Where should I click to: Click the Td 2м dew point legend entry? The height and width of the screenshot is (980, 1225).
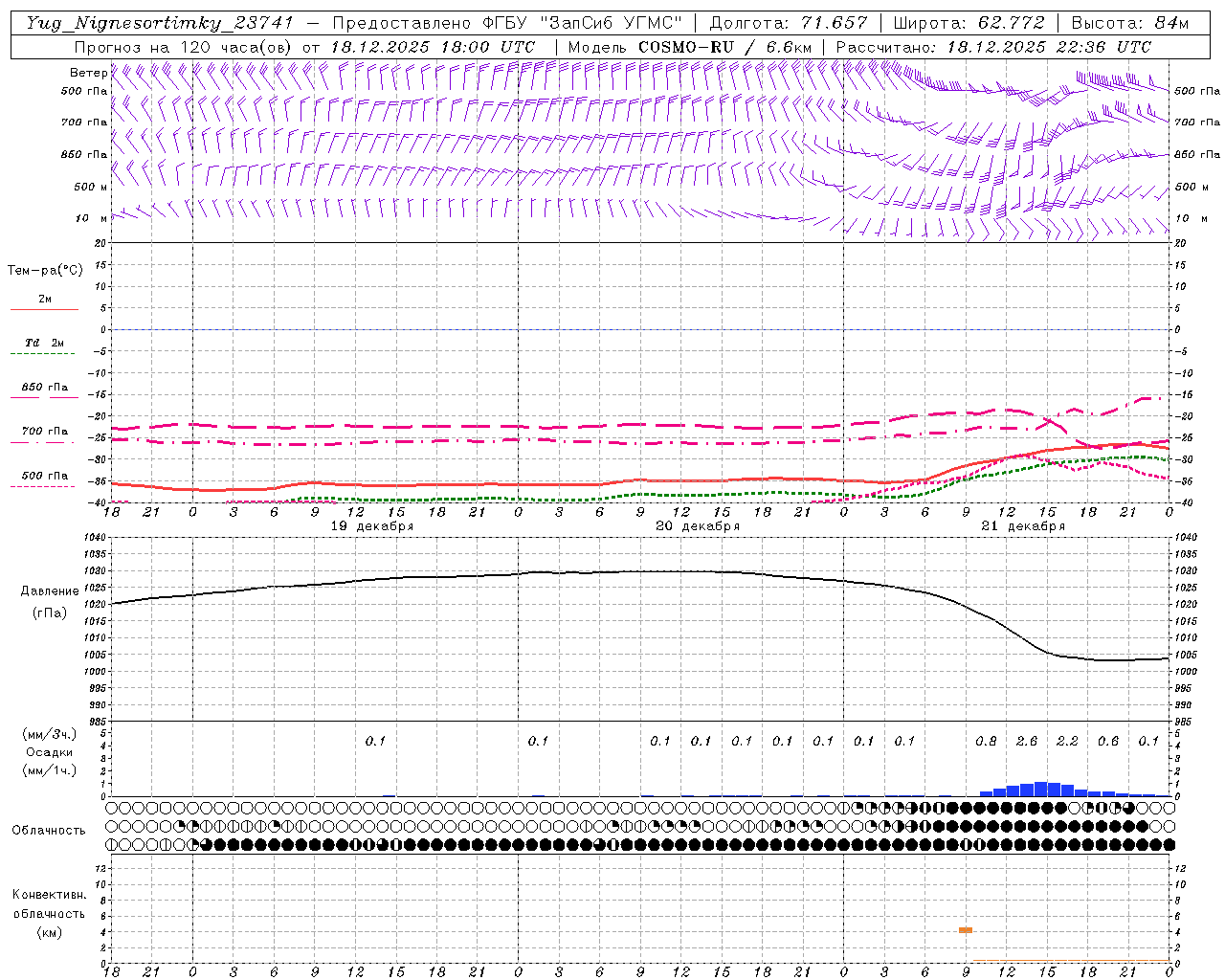click(45, 343)
